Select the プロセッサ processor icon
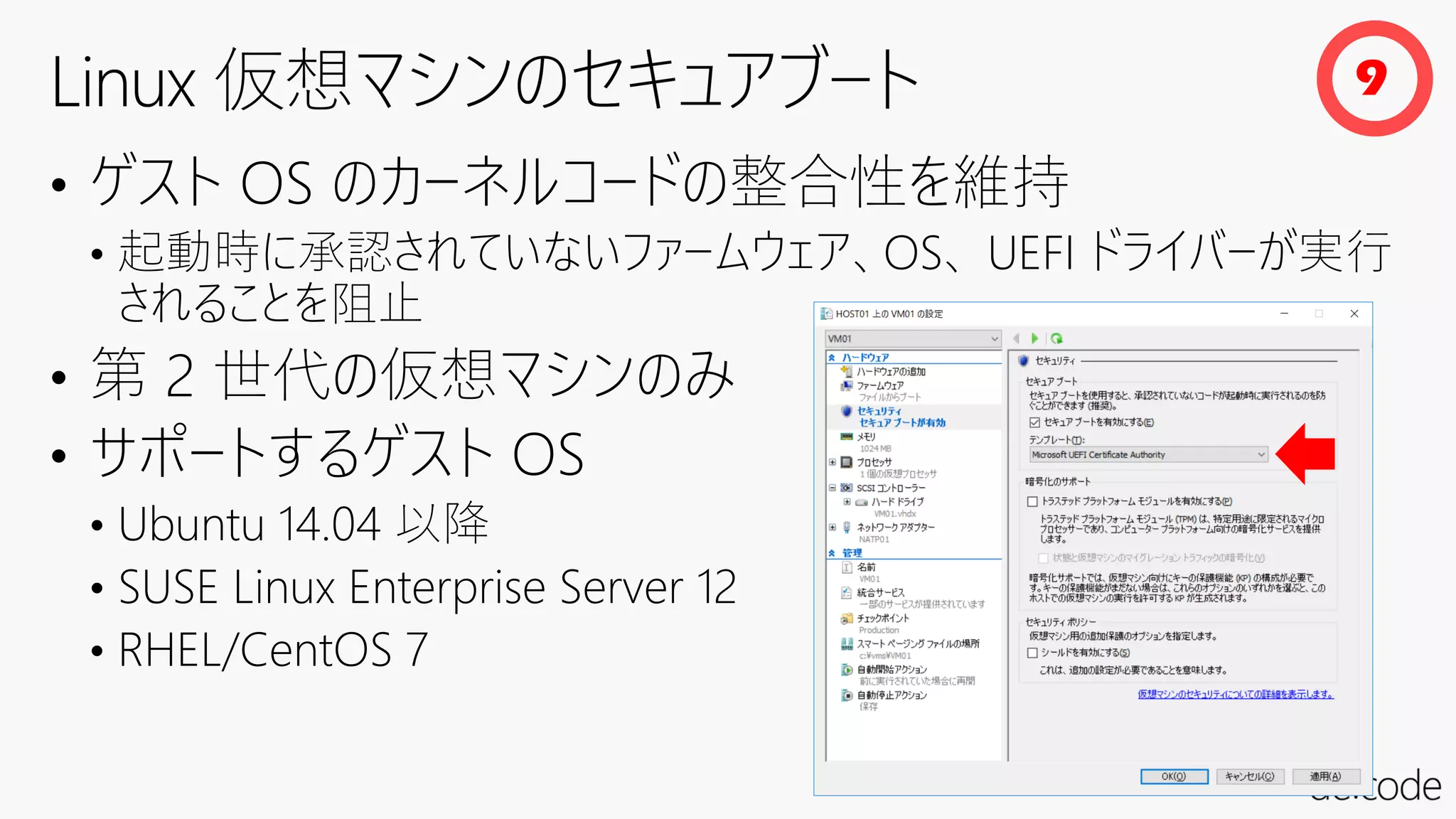The width and height of the screenshot is (1456, 819). (847, 462)
